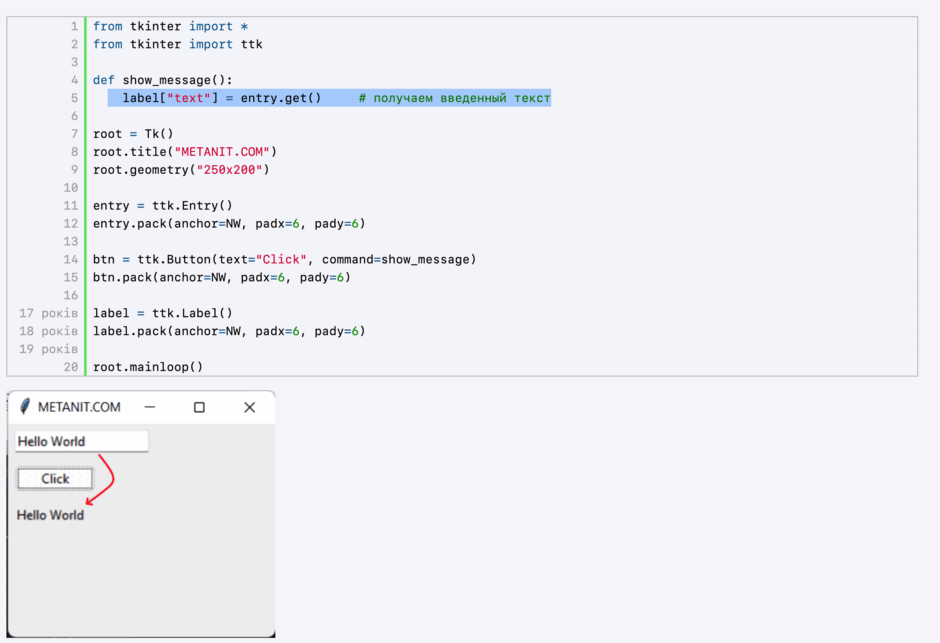This screenshot has width=940, height=643.
Task: Maximize the METANIT.COM window
Action: point(199,407)
